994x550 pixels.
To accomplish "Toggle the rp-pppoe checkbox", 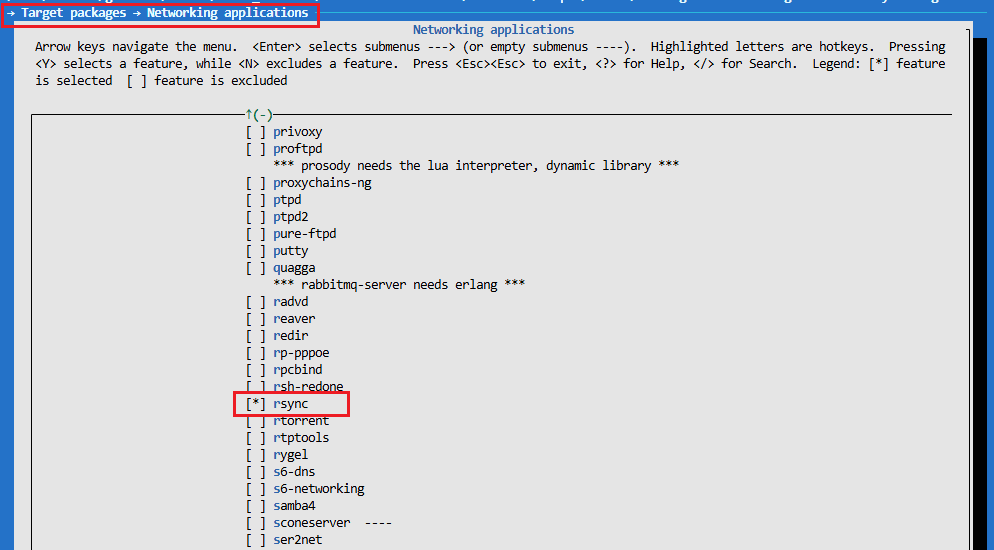I will 256,353.
